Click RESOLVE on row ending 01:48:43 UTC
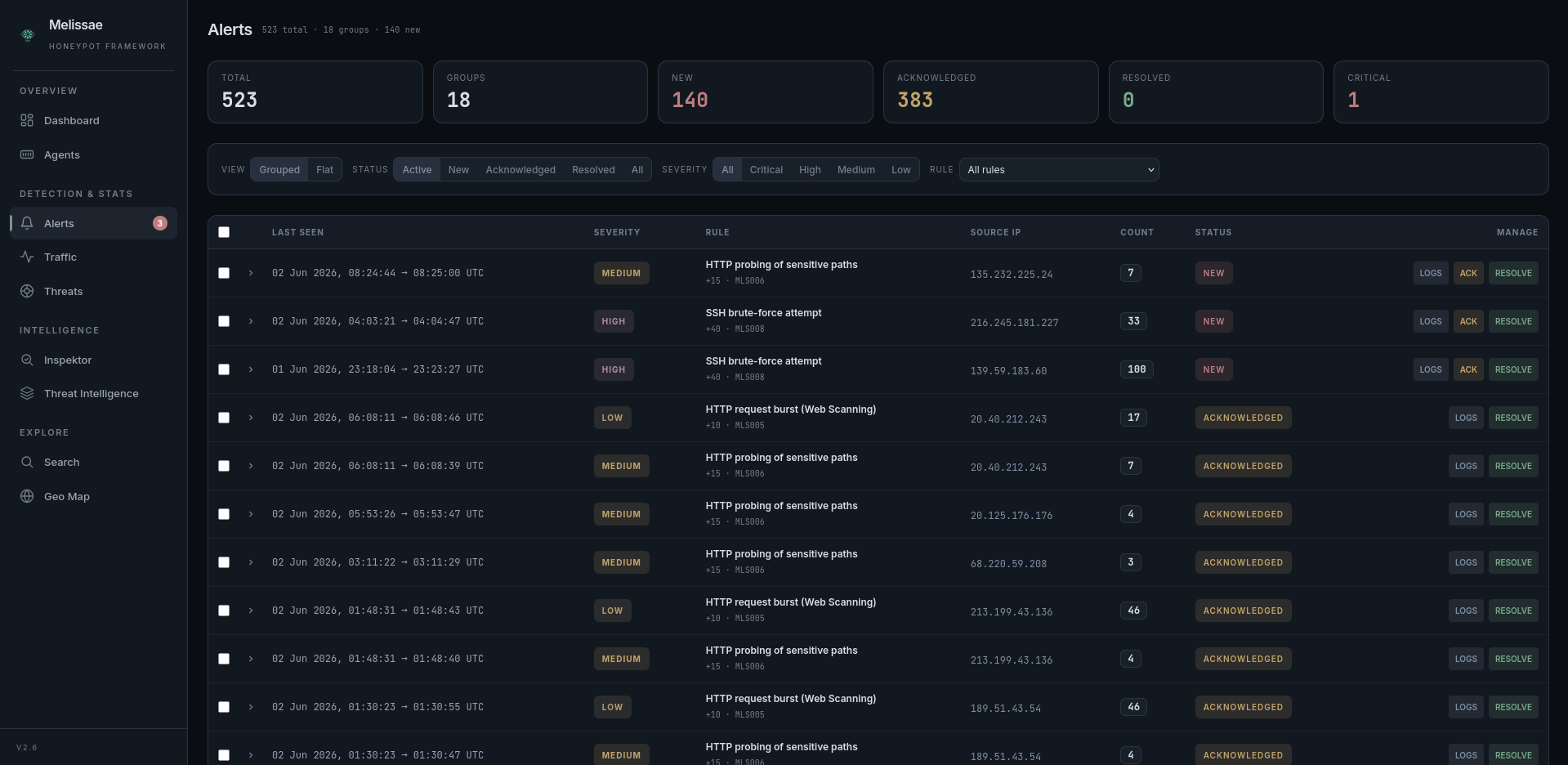Viewport: 1568px width, 765px height. 1513,611
